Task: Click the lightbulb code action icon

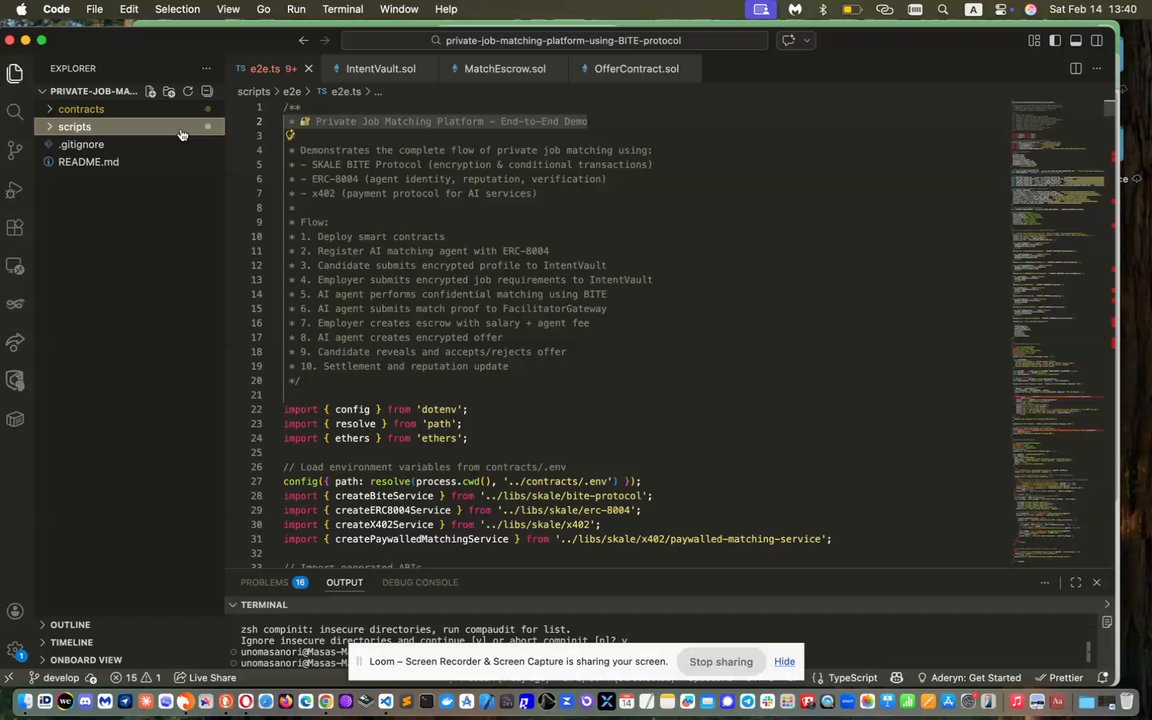Action: point(290,135)
